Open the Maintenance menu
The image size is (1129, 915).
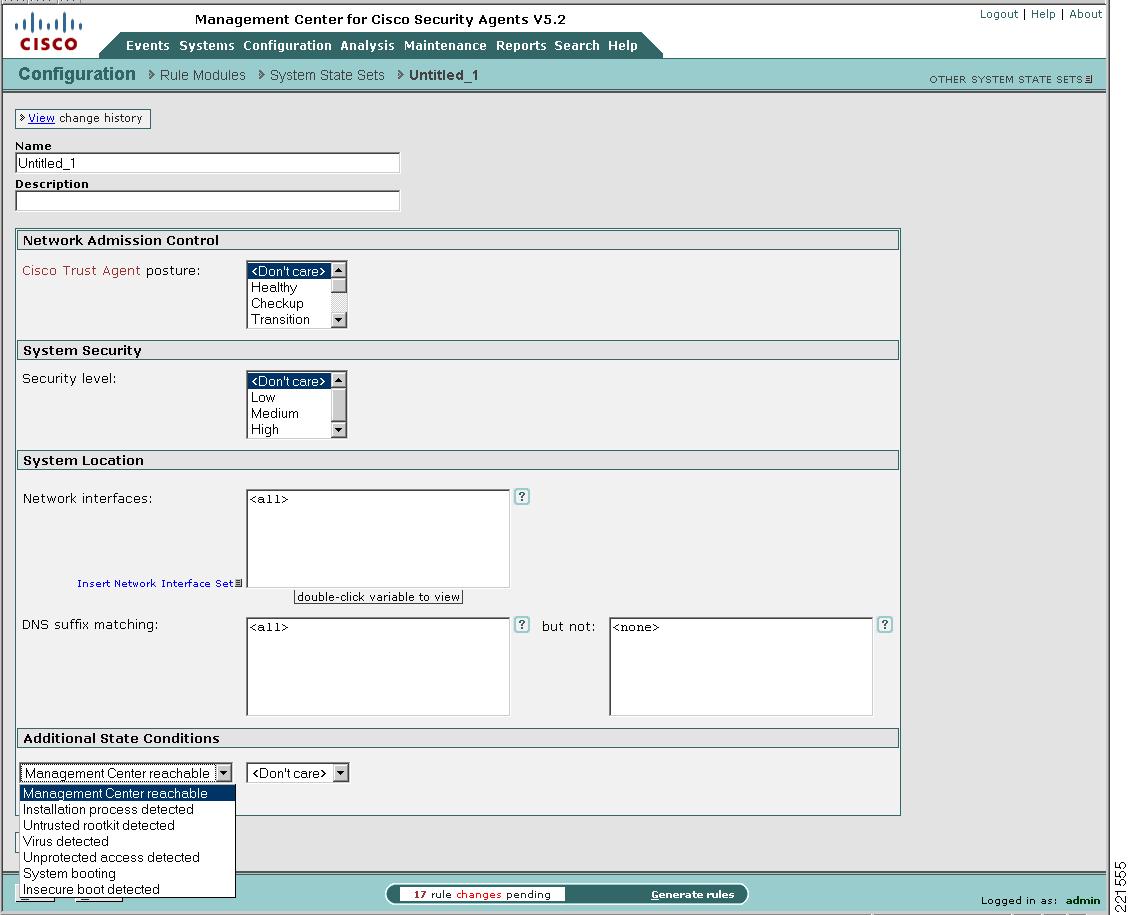pyautogui.click(x=445, y=45)
